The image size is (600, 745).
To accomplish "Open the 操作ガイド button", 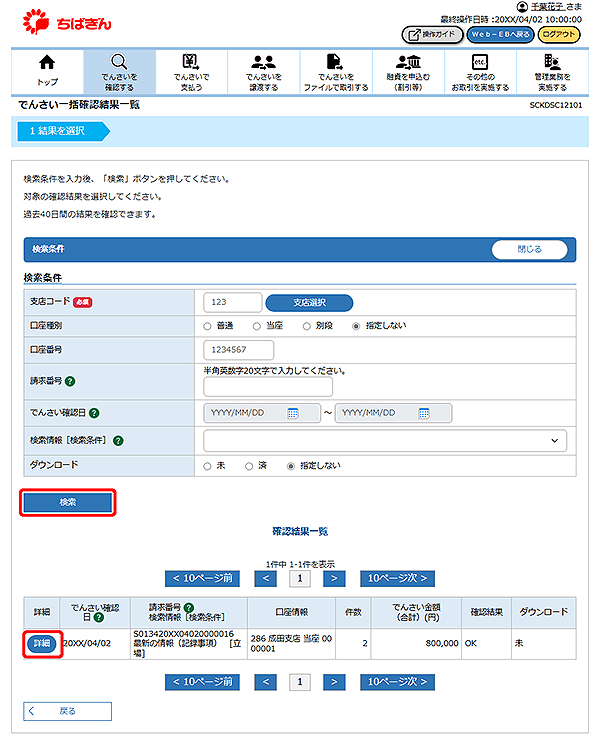I will tap(432, 35).
